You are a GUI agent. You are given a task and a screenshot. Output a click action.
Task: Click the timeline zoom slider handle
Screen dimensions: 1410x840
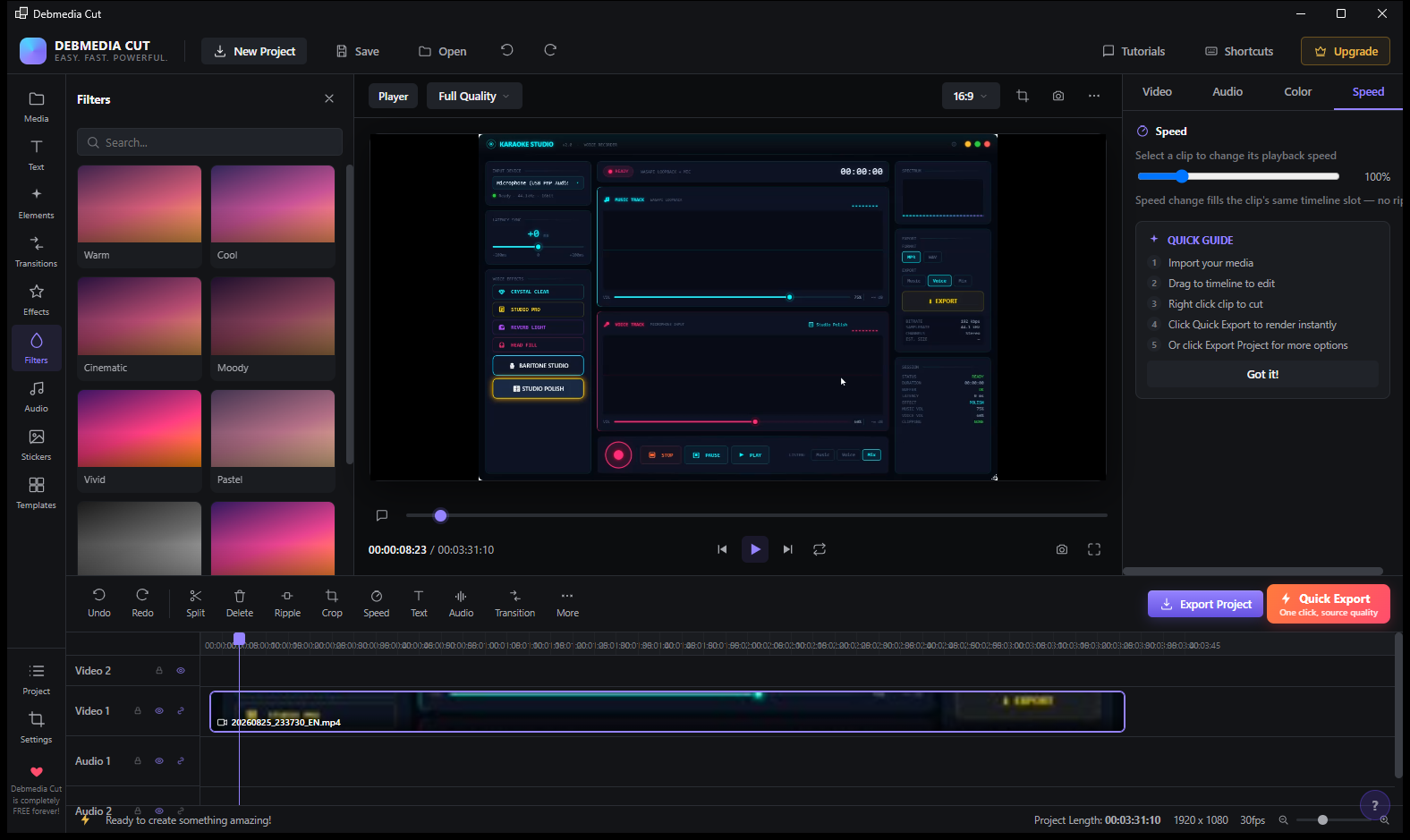tap(1322, 819)
